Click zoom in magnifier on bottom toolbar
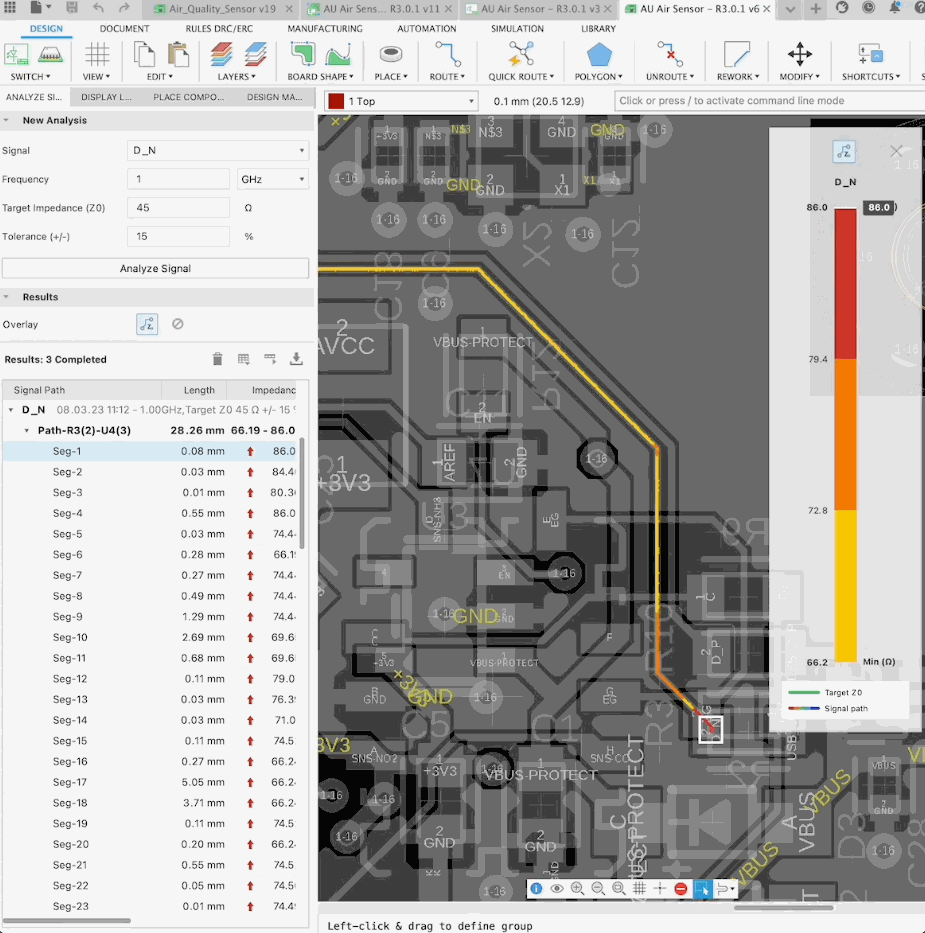The width and height of the screenshot is (925, 933). 577,888
